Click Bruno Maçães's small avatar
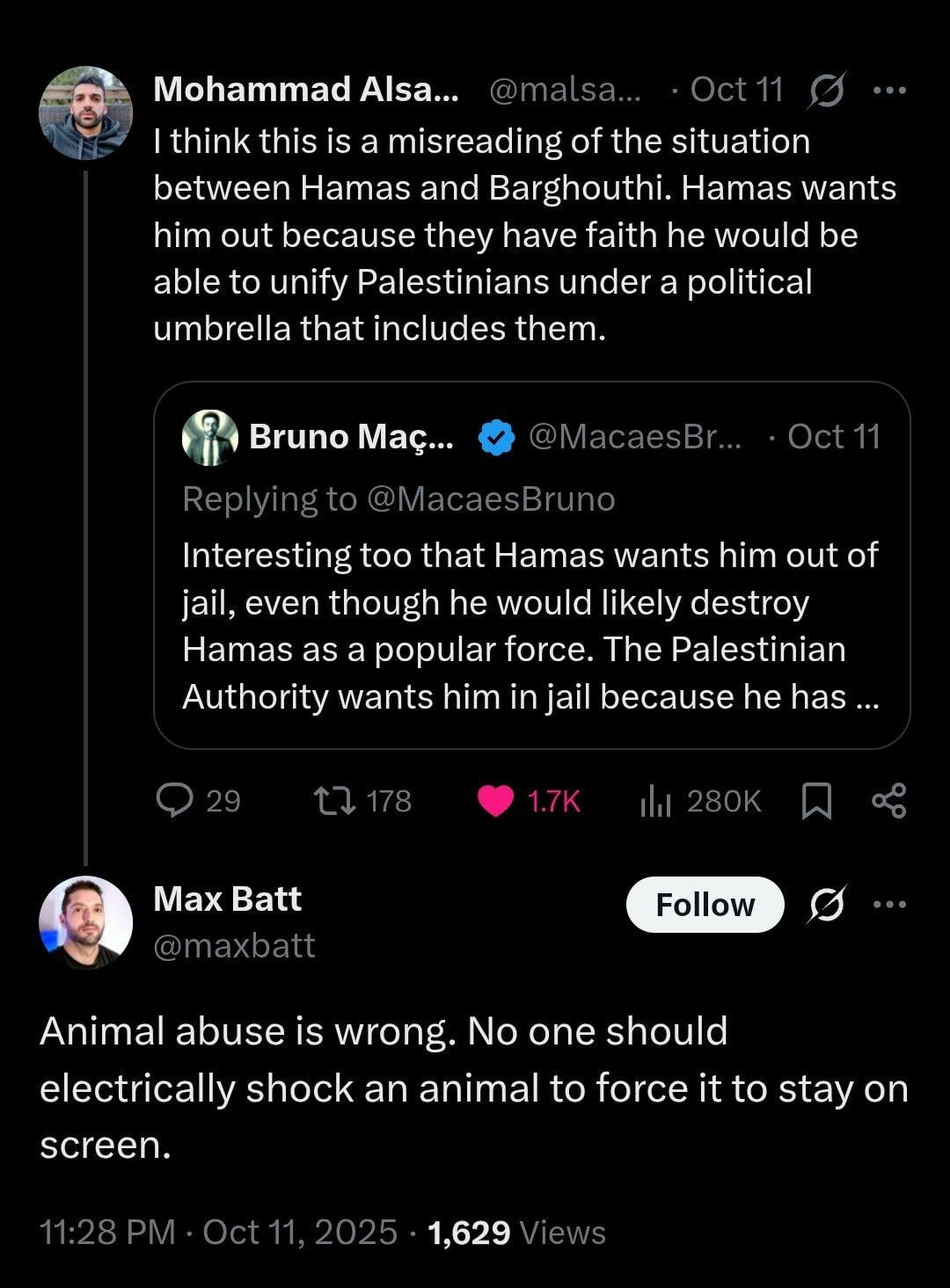The image size is (950, 1288). (209, 437)
